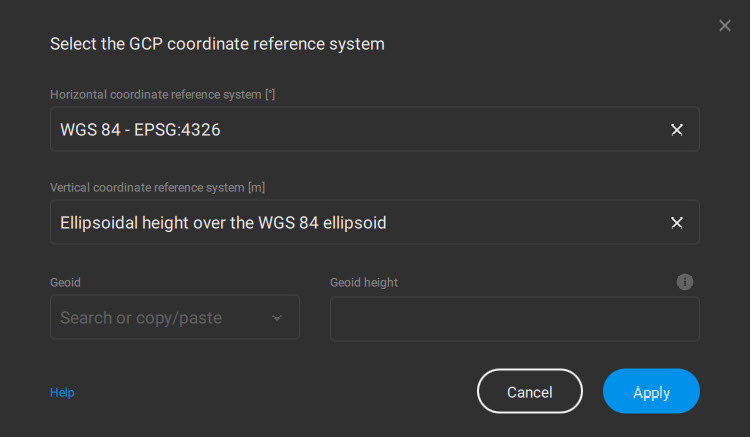This screenshot has height=437, width=750.
Task: Clear the Ellipsoidal height vertical system selection
Action: point(677,223)
